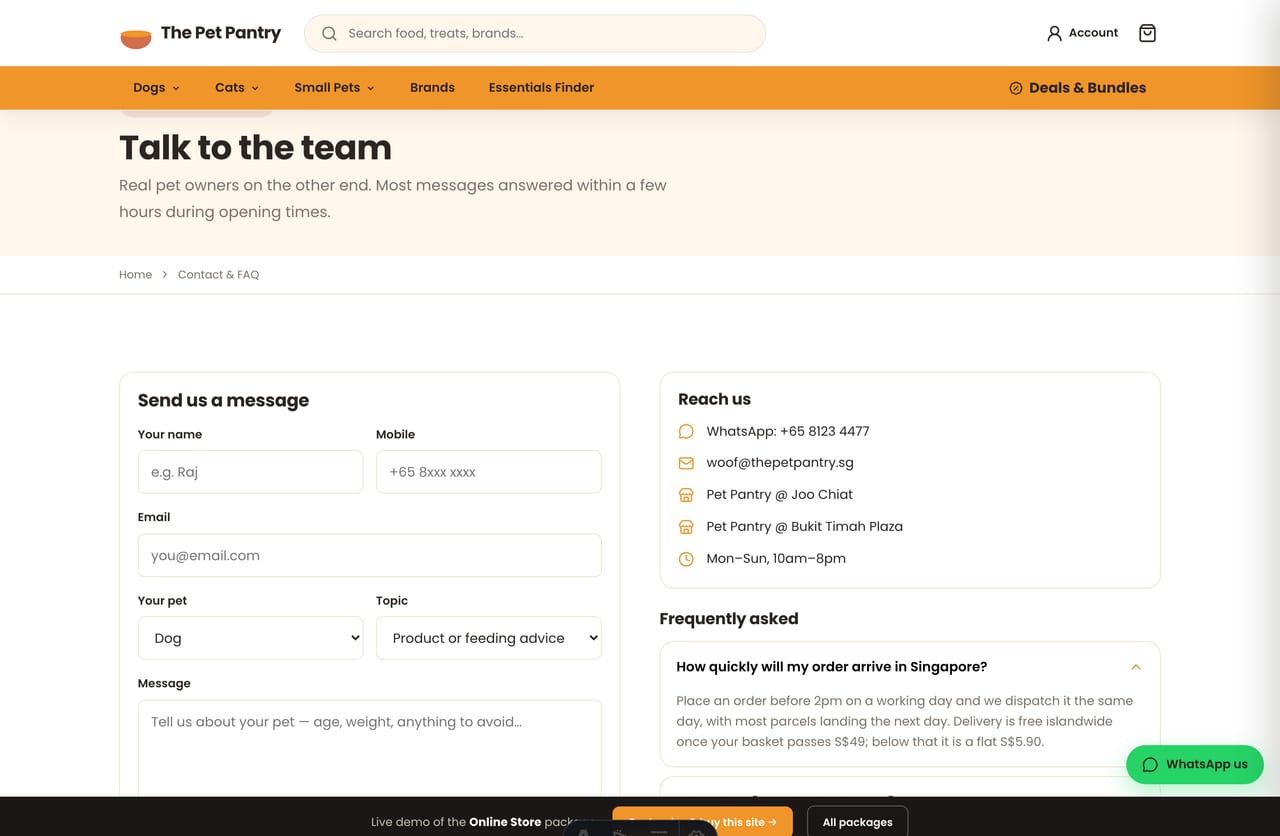Image resolution: width=1280 pixels, height=836 pixels.
Task: Click the search magnifier icon
Action: tap(329, 33)
